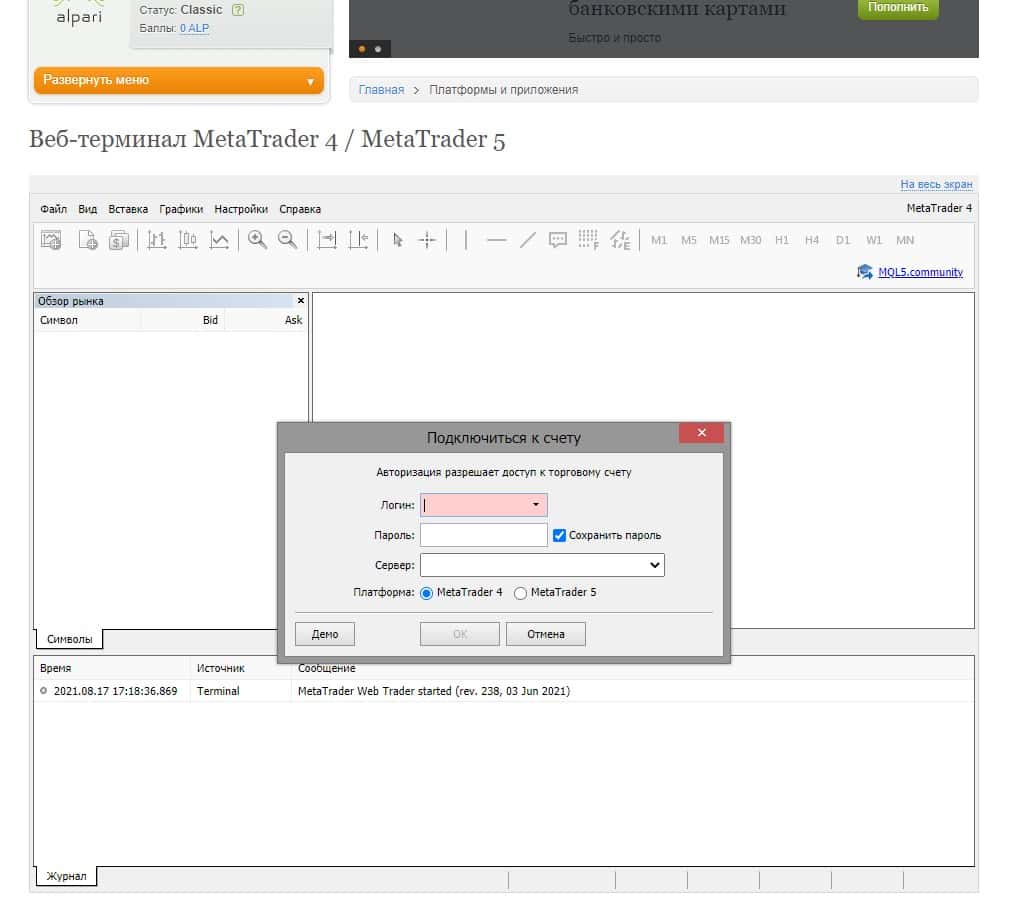Expand the Сервер dropdown list
This screenshot has height=920, width=1017.
click(x=542, y=565)
